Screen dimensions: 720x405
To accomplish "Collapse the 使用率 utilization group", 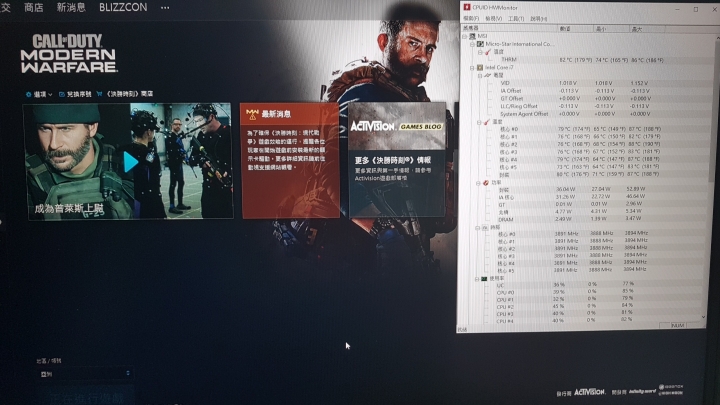I will (477, 278).
